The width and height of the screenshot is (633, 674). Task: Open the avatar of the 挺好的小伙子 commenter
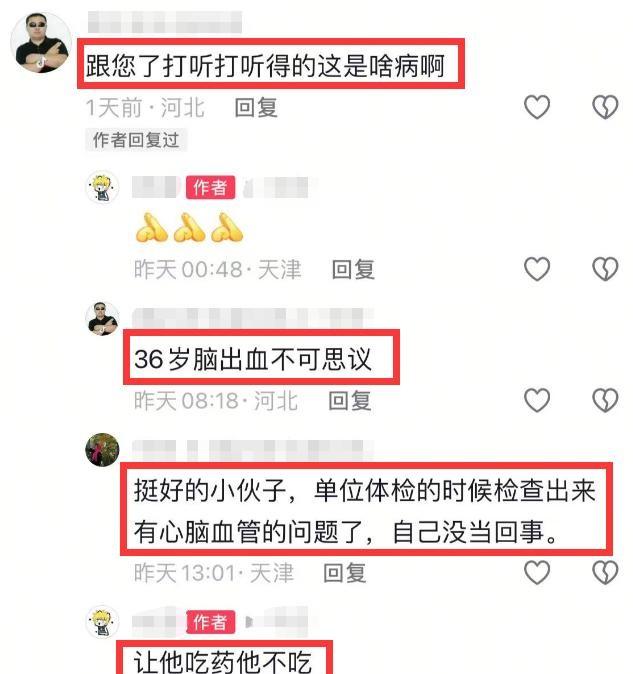[102, 450]
